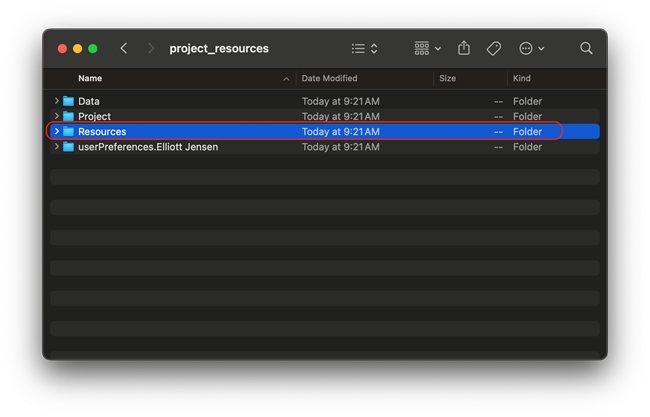Click the Search magnifier icon

tap(587, 48)
